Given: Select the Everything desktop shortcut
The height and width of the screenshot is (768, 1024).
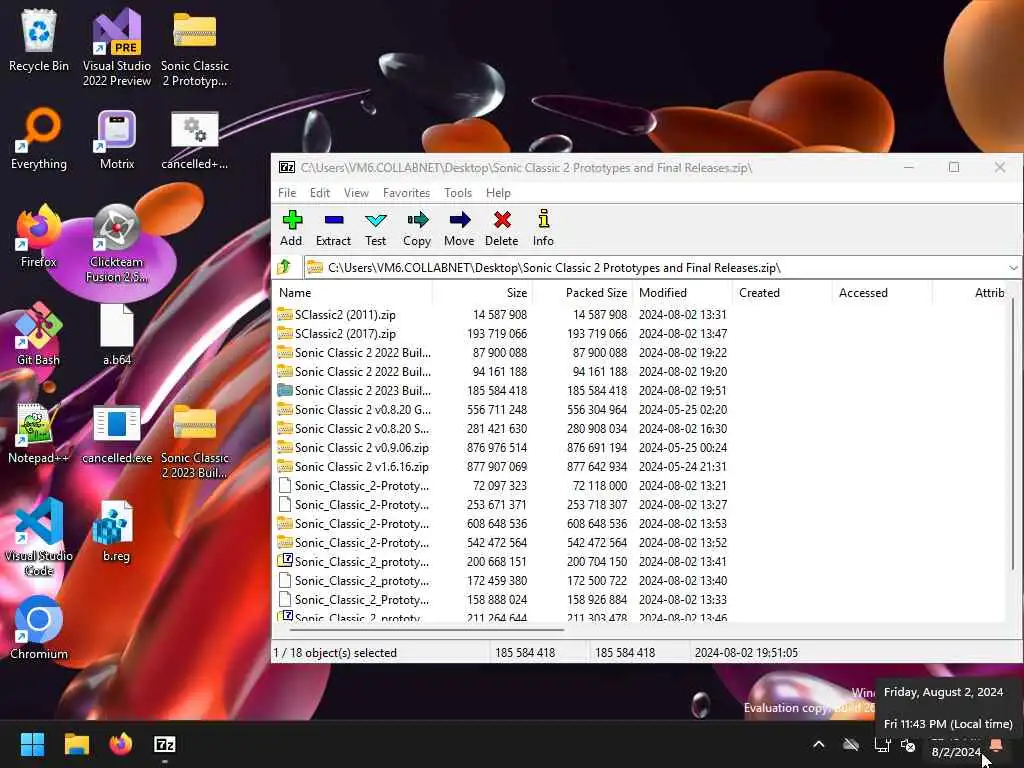Looking at the screenshot, I should pyautogui.click(x=39, y=139).
